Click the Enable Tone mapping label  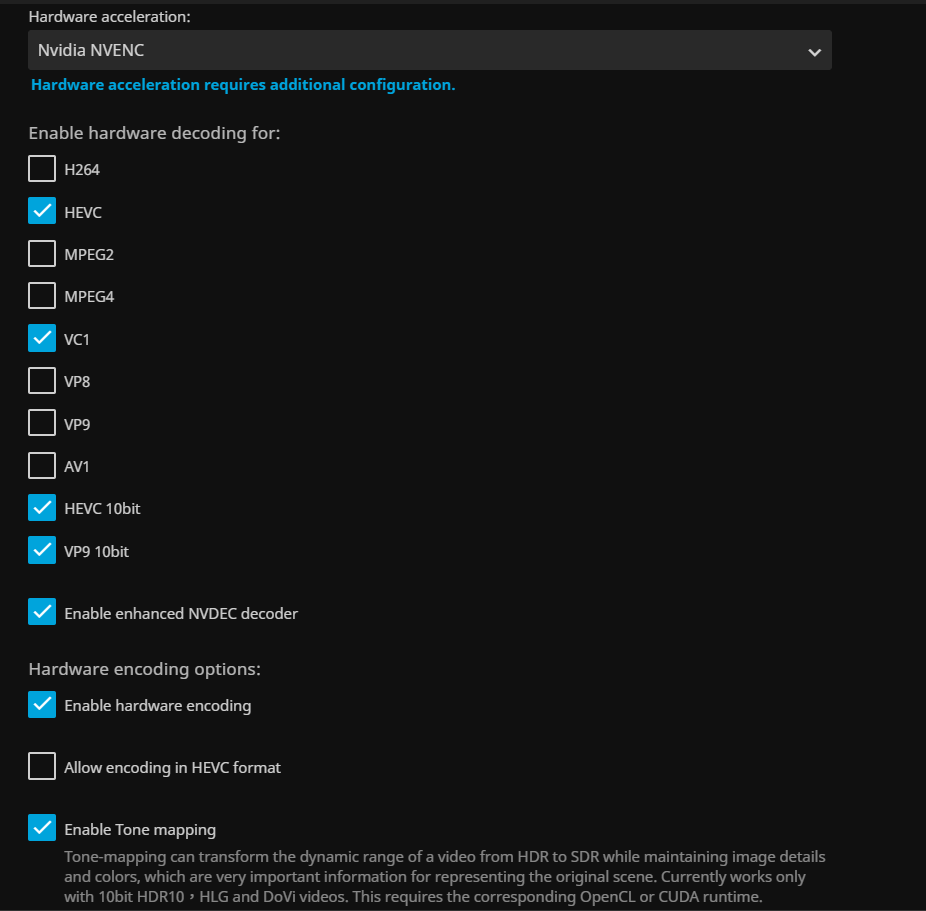pyautogui.click(x=140, y=829)
